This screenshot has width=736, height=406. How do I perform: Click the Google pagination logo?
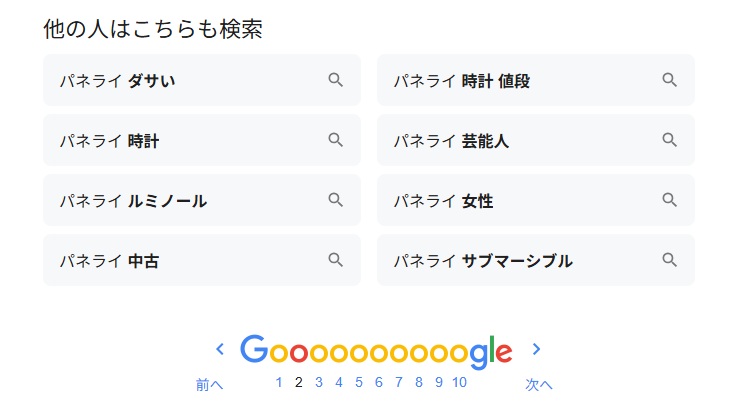[376, 351]
